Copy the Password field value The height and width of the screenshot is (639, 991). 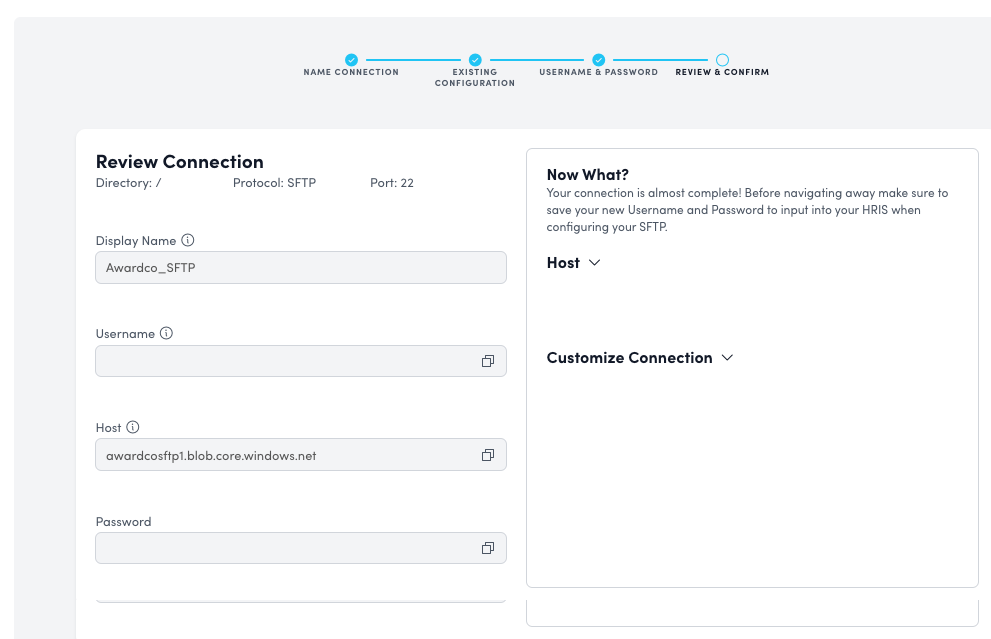point(488,547)
